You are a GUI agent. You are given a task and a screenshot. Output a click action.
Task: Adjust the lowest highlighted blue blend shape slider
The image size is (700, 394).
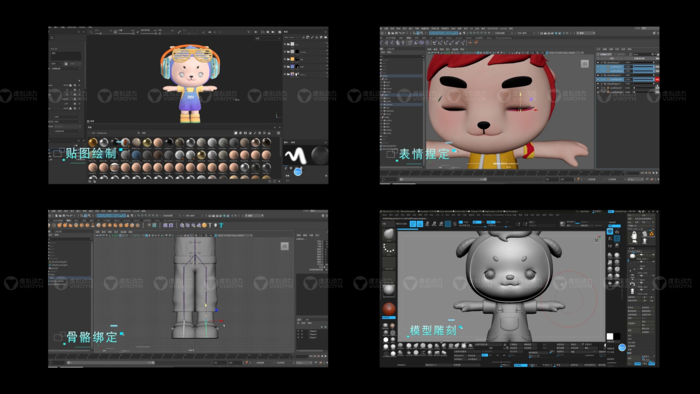coord(643,79)
